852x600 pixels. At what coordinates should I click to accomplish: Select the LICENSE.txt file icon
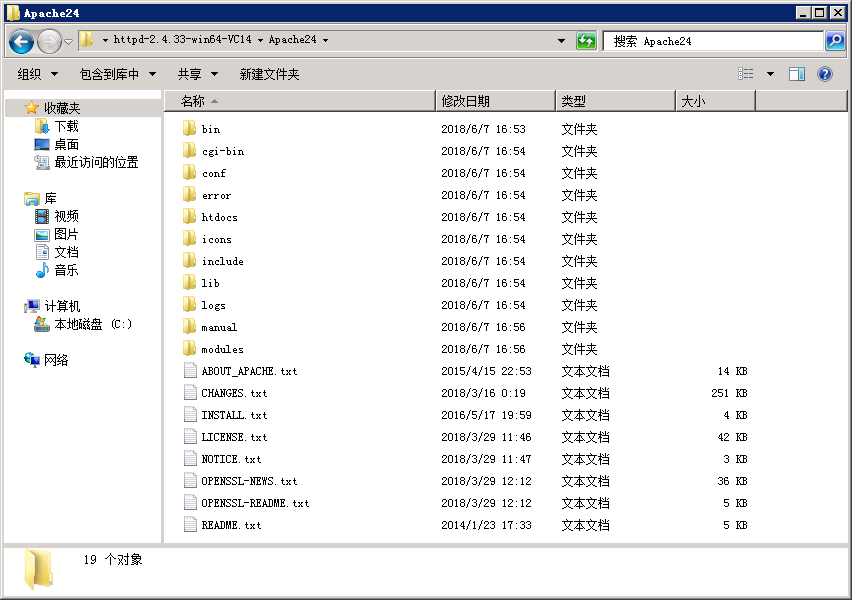click(x=190, y=436)
